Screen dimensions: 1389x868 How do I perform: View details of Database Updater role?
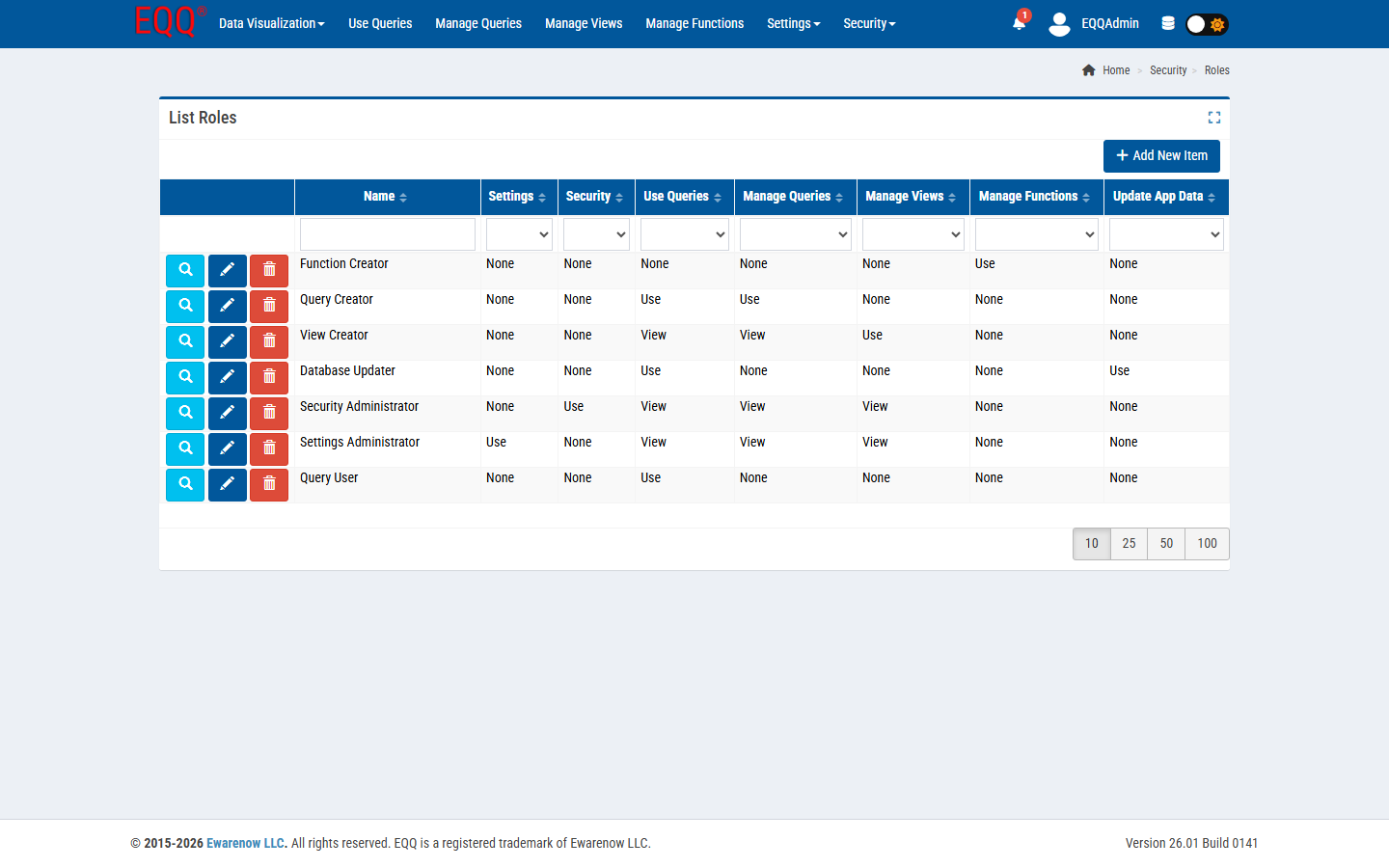(x=185, y=378)
